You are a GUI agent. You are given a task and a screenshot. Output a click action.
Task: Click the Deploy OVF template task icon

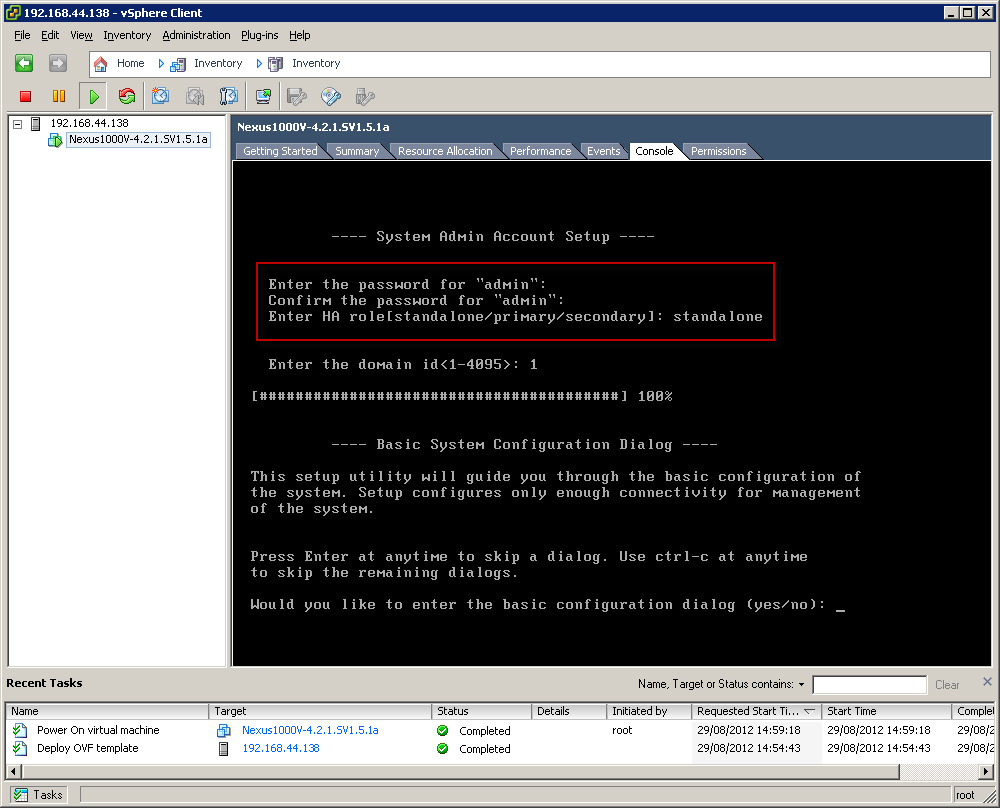(20, 748)
